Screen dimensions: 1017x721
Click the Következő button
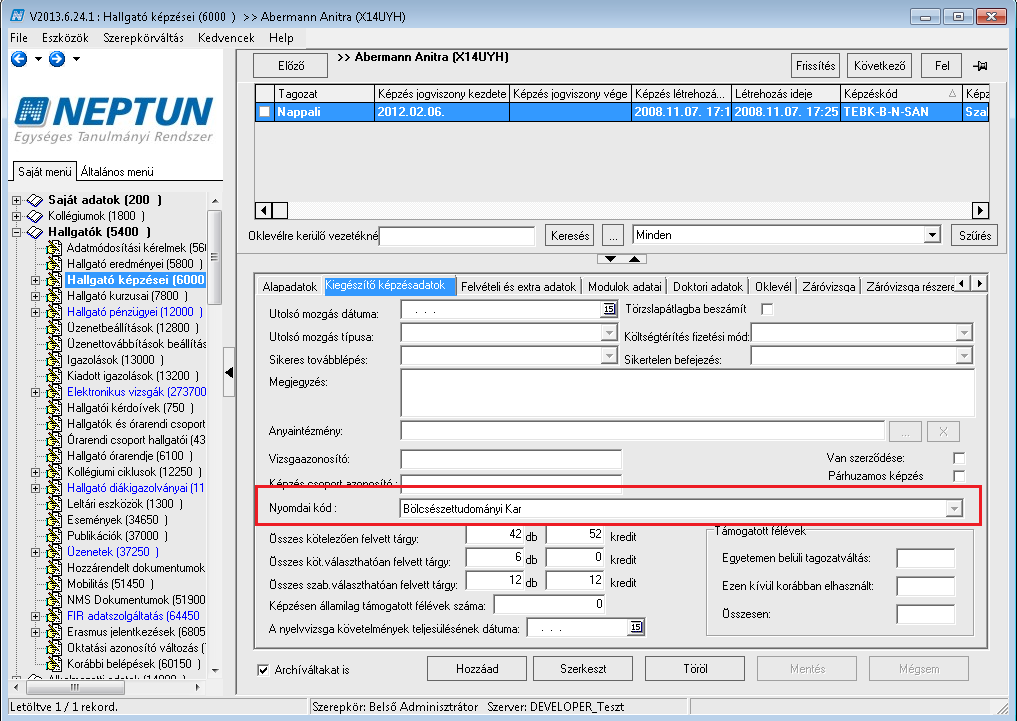point(879,65)
